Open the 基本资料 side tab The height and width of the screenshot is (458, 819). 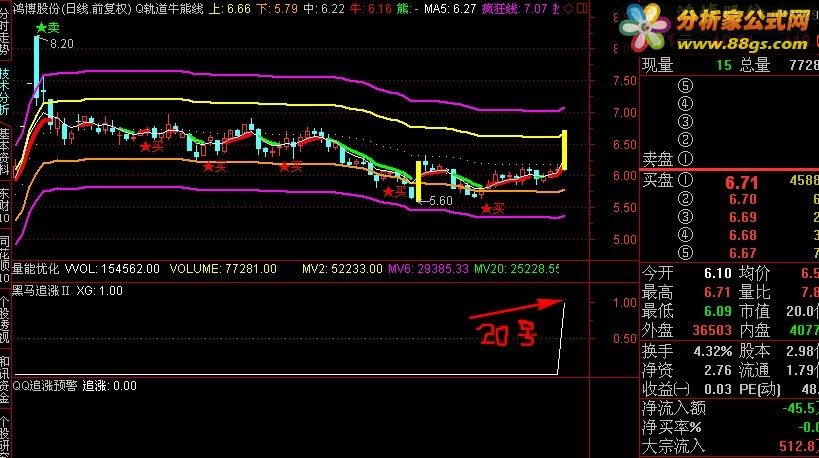(4, 152)
